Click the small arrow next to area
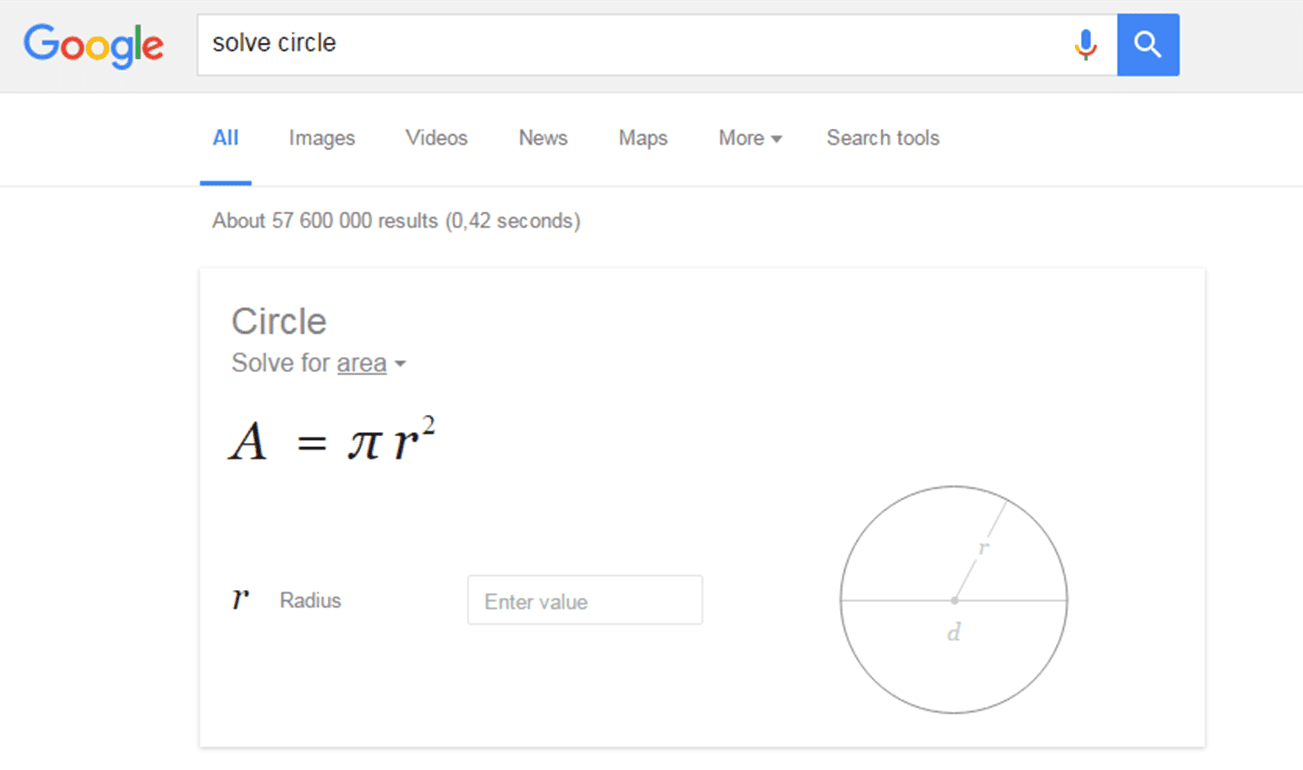The image size is (1303, 770). [400, 364]
